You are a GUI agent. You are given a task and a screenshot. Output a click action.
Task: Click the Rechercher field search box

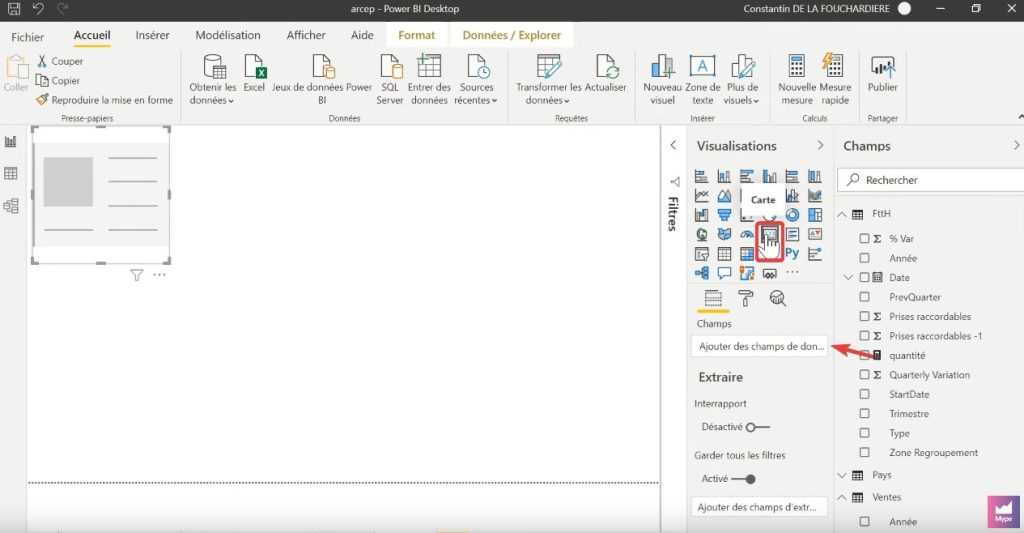click(x=931, y=180)
